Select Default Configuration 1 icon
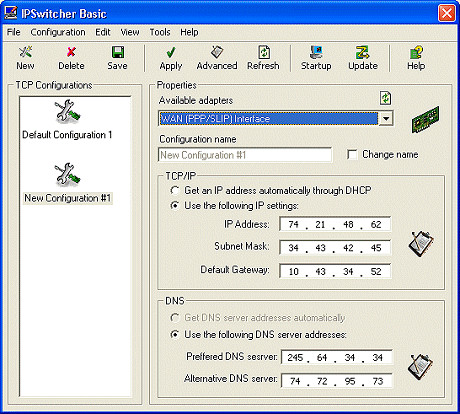 (x=68, y=111)
